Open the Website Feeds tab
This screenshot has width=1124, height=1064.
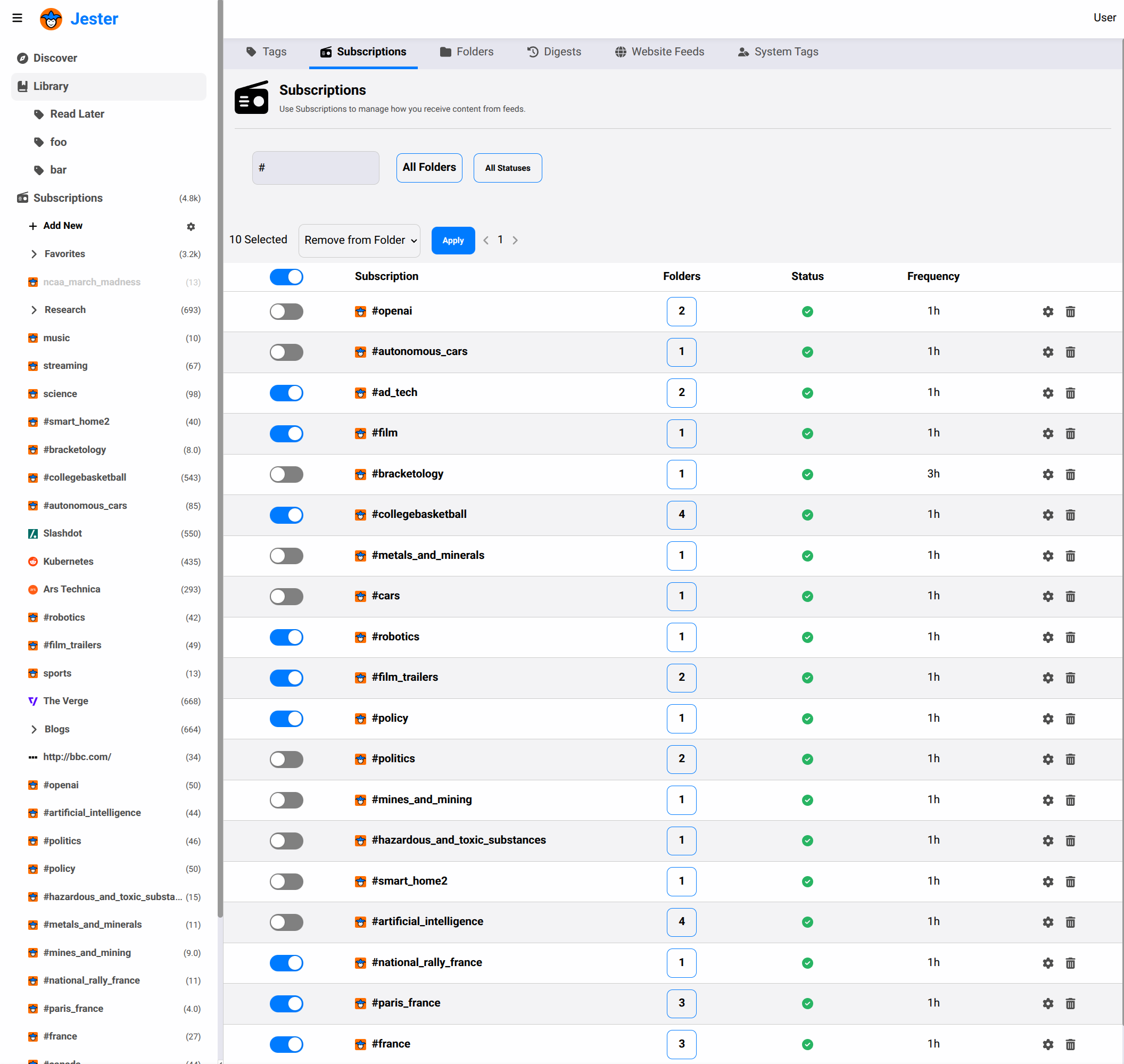[x=659, y=52]
